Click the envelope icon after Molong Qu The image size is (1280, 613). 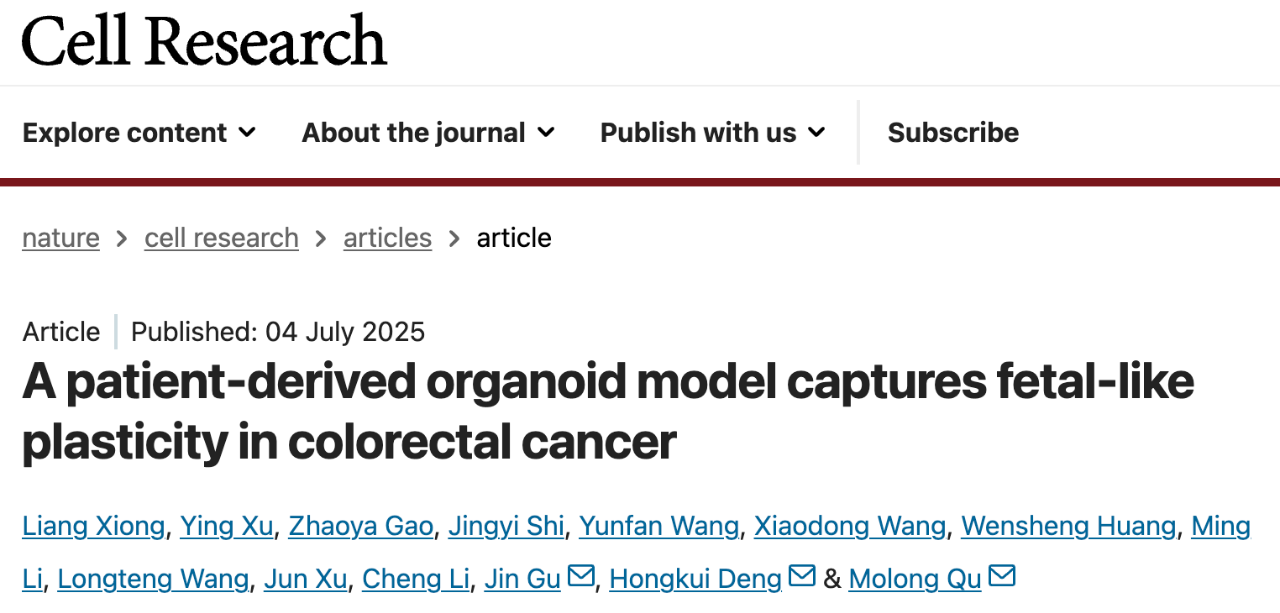(x=1002, y=576)
